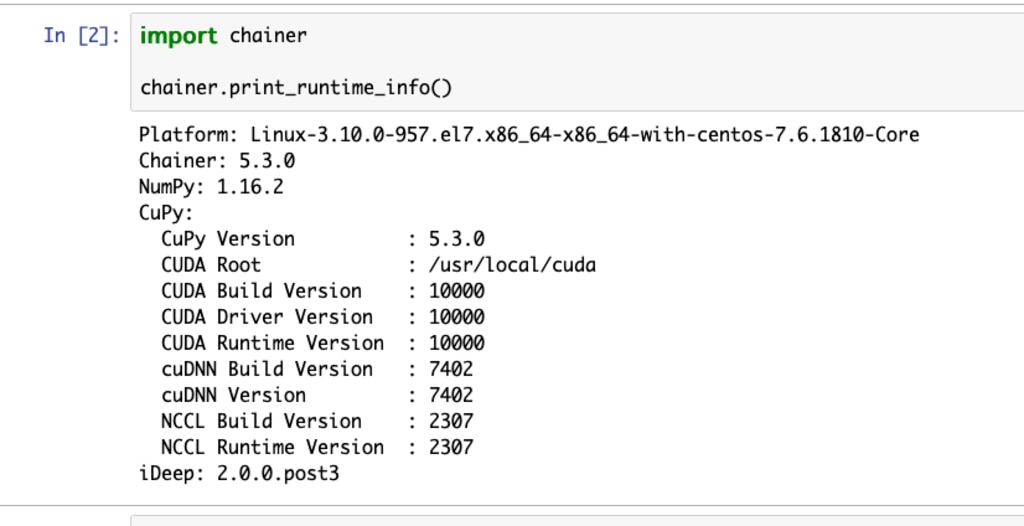Click the CUDA Driver Version row

point(323,318)
